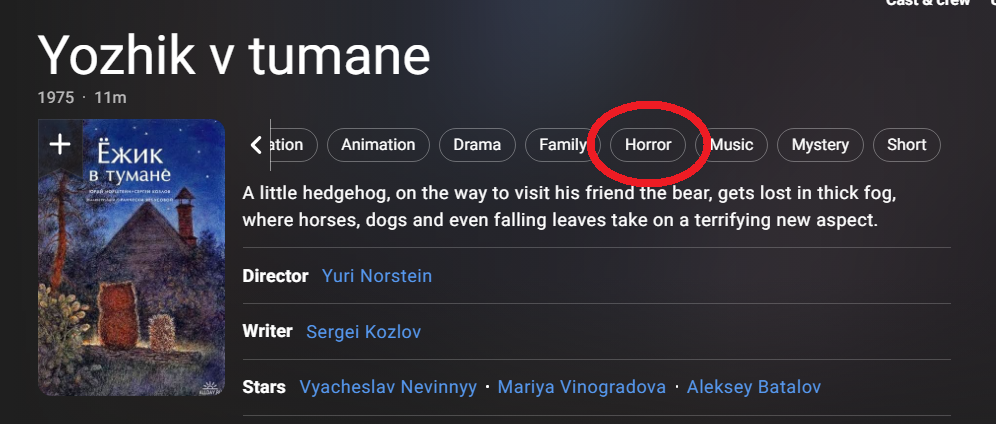996x424 pixels.
Task: Click the circled Horror genre chip
Action: 648,145
